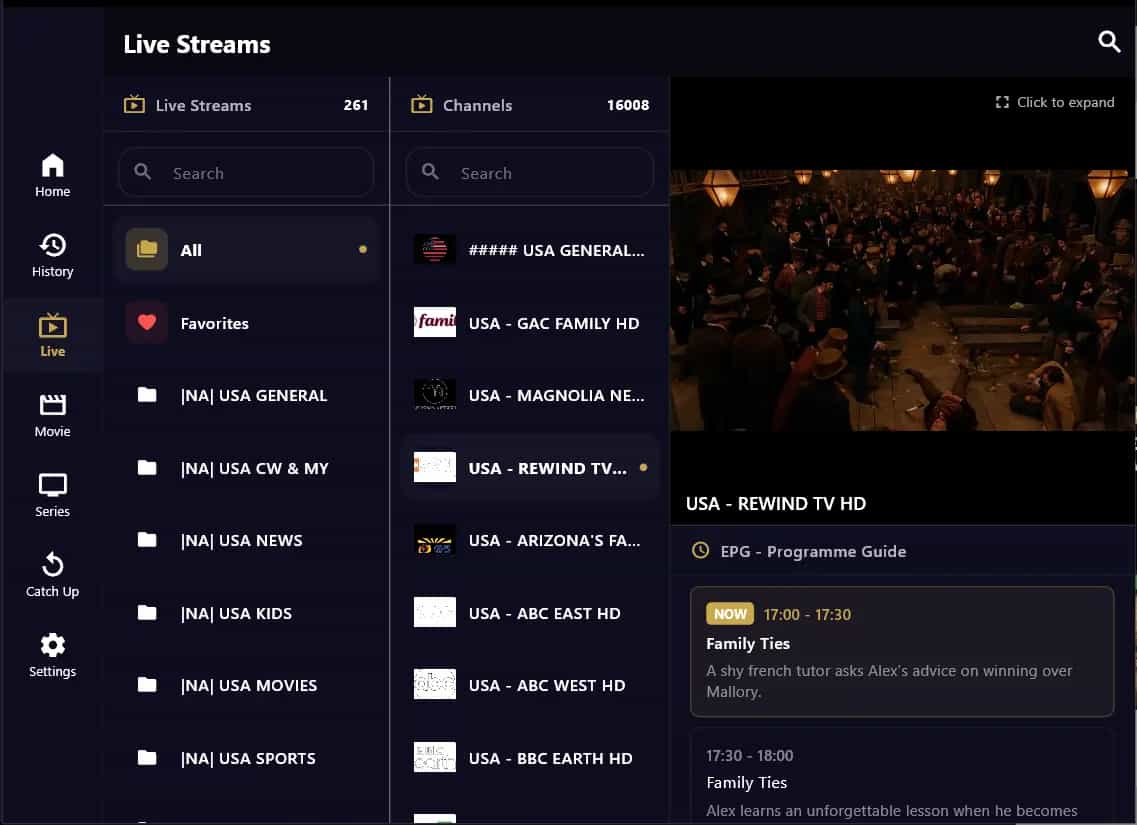Viewport: 1137px width, 825px height.
Task: Click the ABC West HD channel logo
Action: [x=434, y=684]
